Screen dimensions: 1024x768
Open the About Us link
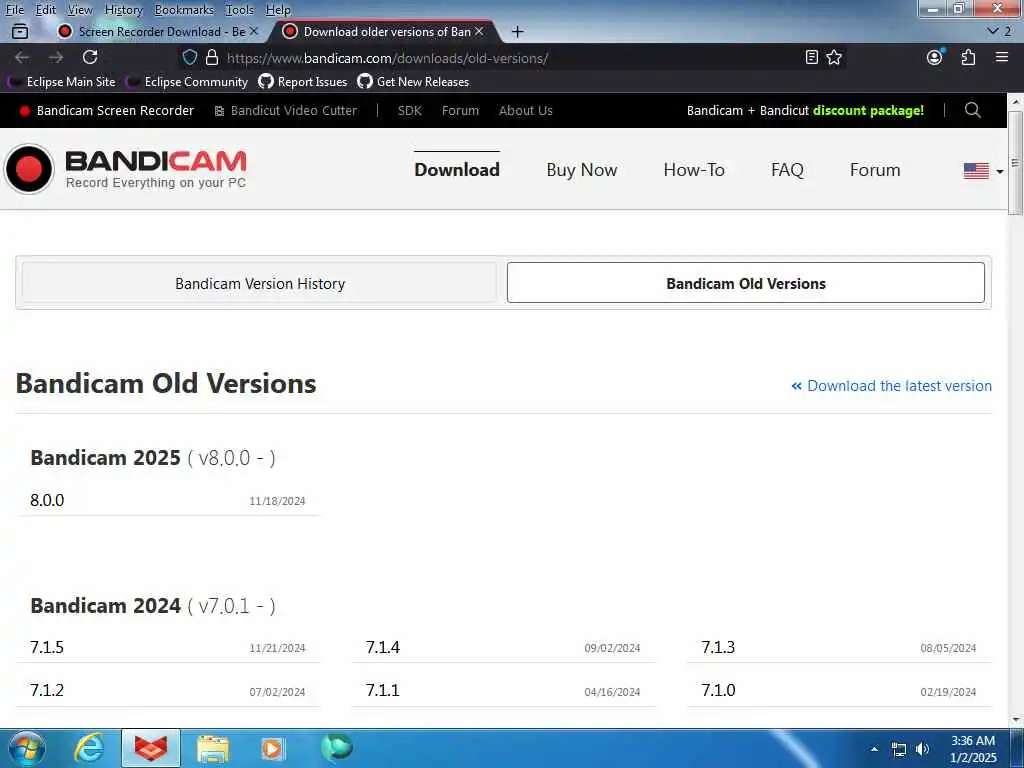[526, 110]
